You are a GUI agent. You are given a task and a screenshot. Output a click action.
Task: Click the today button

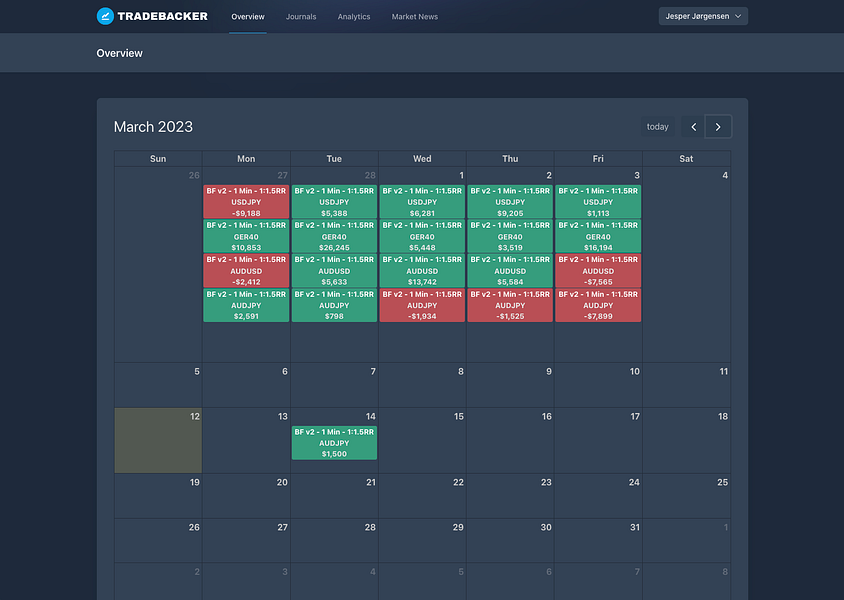tap(657, 127)
